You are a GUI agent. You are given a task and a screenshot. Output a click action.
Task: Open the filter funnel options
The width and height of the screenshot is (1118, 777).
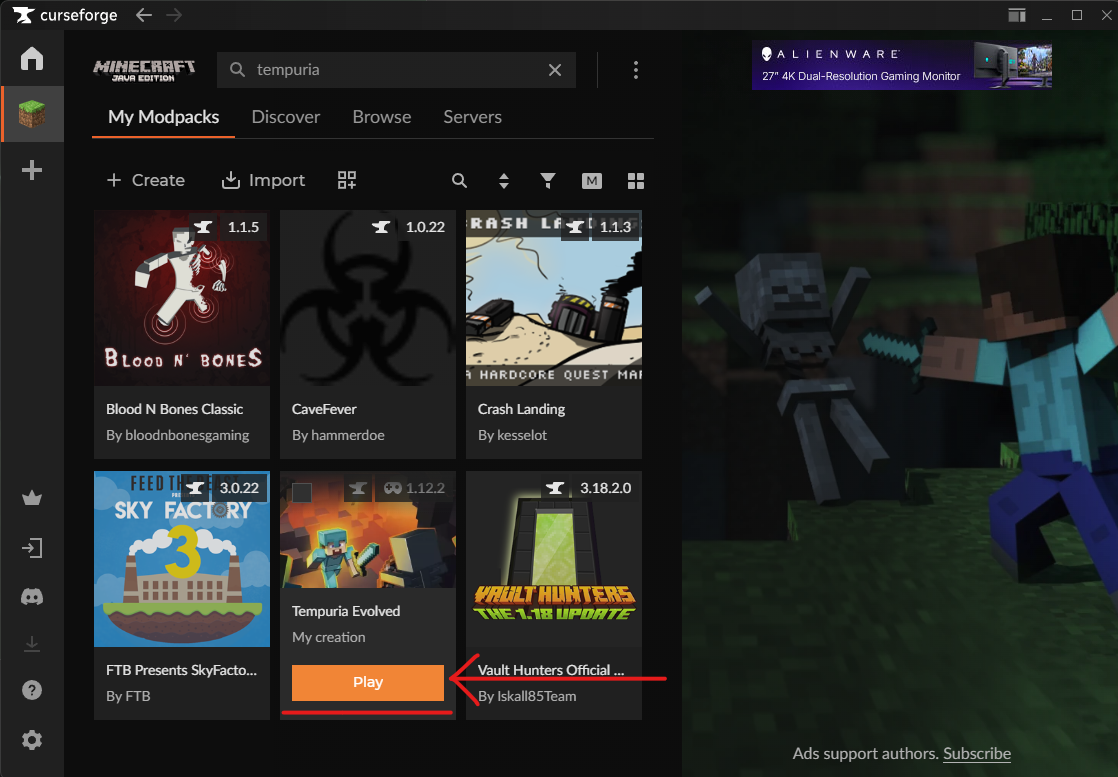548,181
